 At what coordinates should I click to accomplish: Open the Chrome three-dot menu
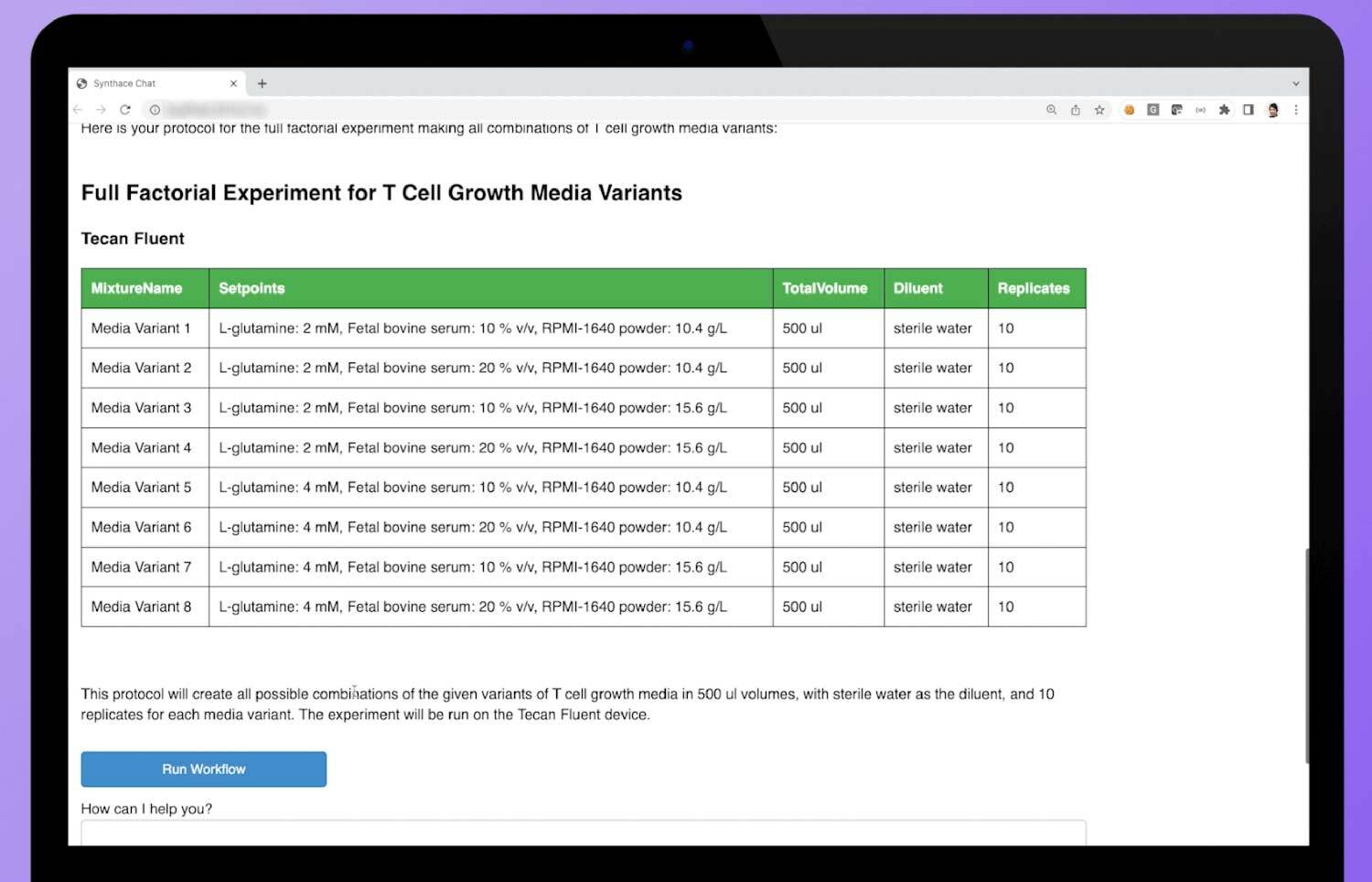coord(1296,110)
